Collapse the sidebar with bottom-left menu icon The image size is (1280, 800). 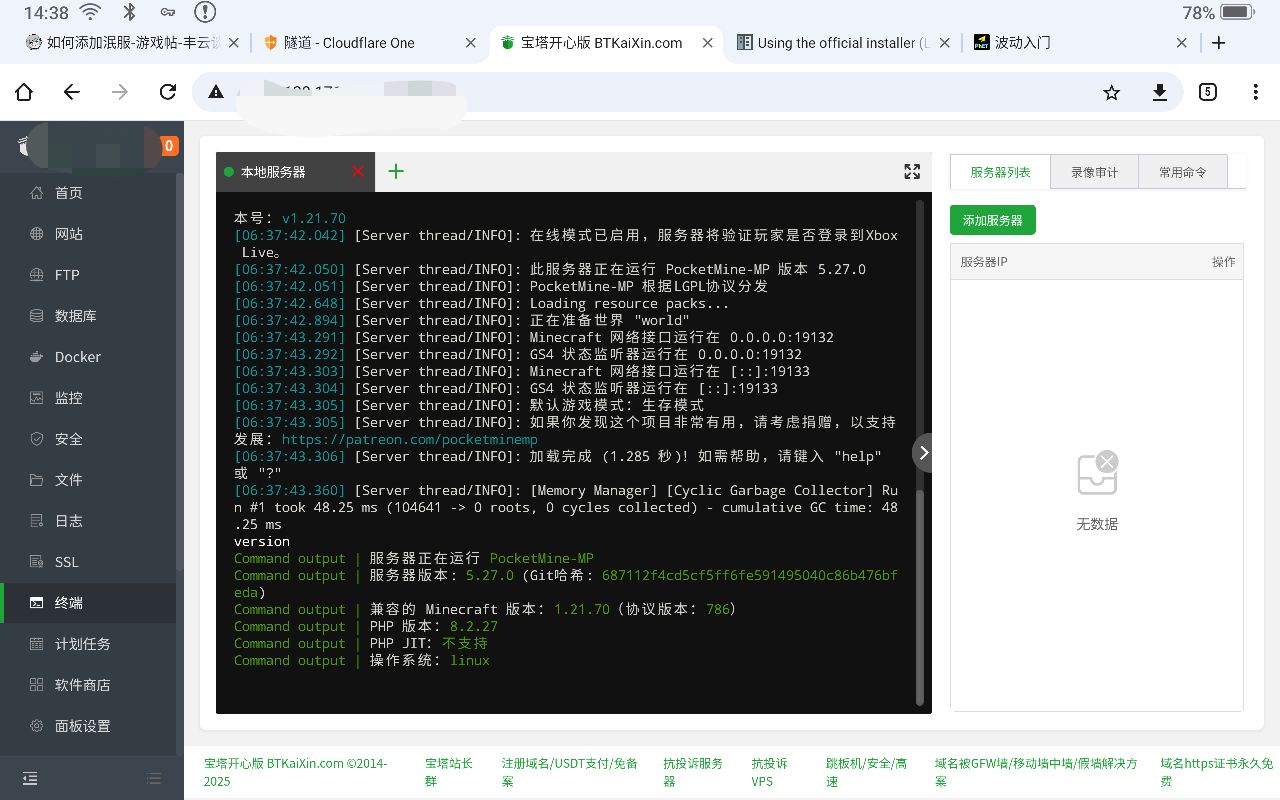pyautogui.click(x=30, y=778)
